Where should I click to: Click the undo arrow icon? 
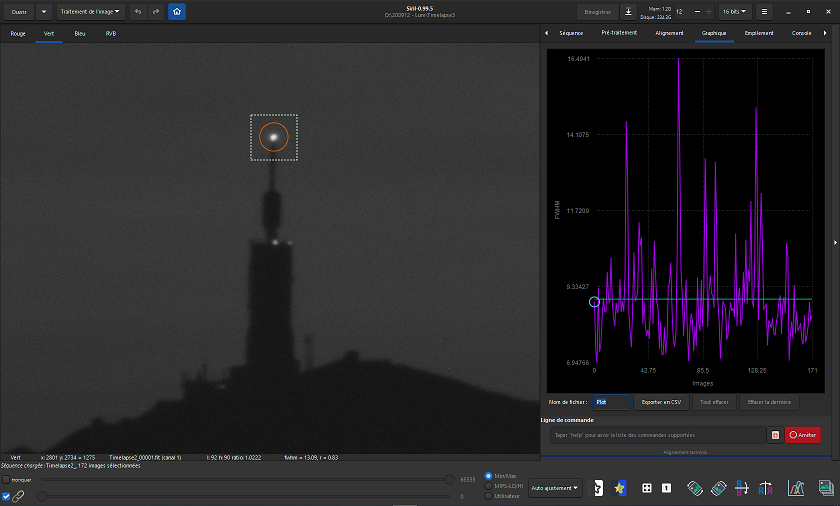(x=138, y=12)
